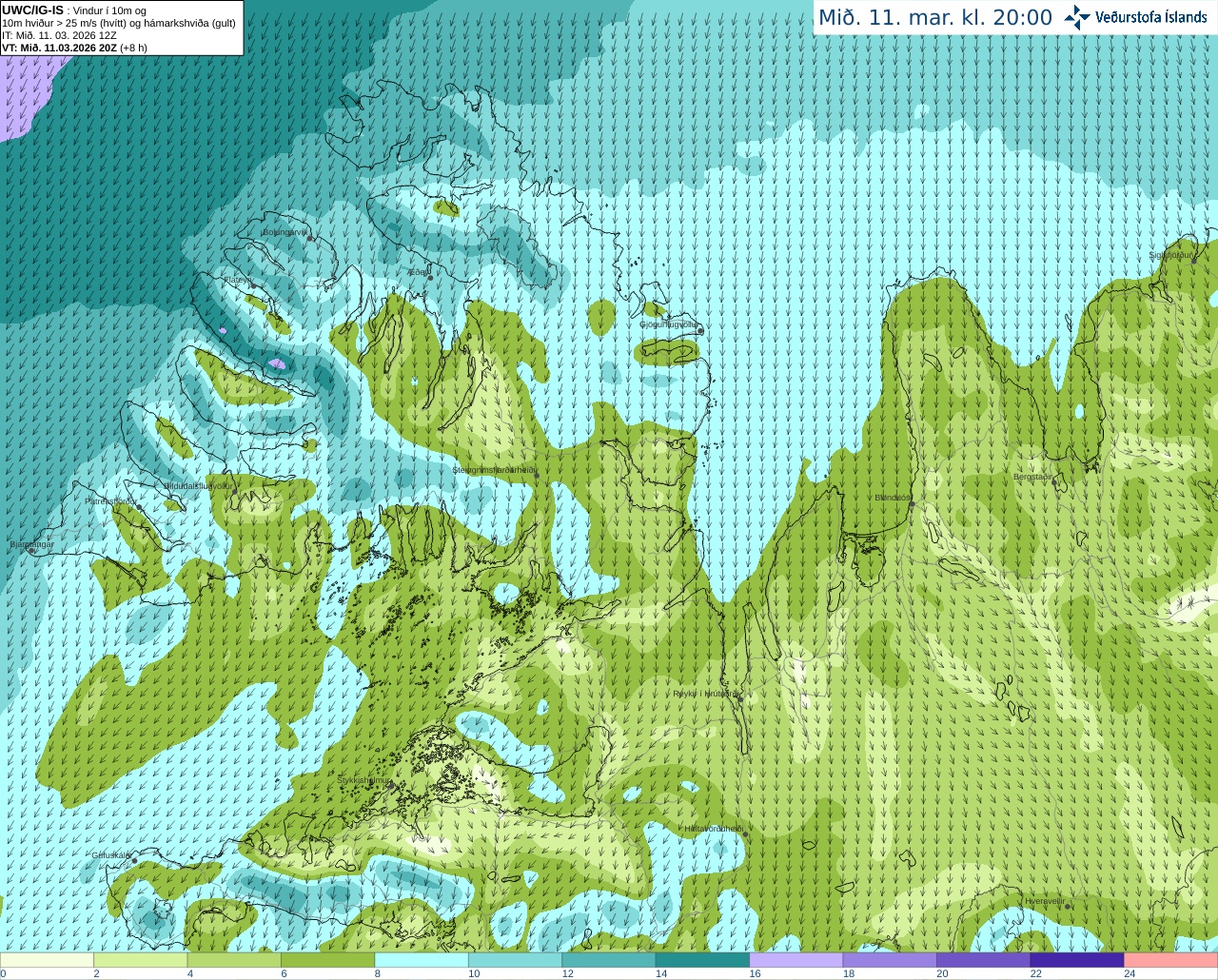This screenshot has width=1218, height=980.
Task: Click the Stykkishólmur station label
Action: 363,779
